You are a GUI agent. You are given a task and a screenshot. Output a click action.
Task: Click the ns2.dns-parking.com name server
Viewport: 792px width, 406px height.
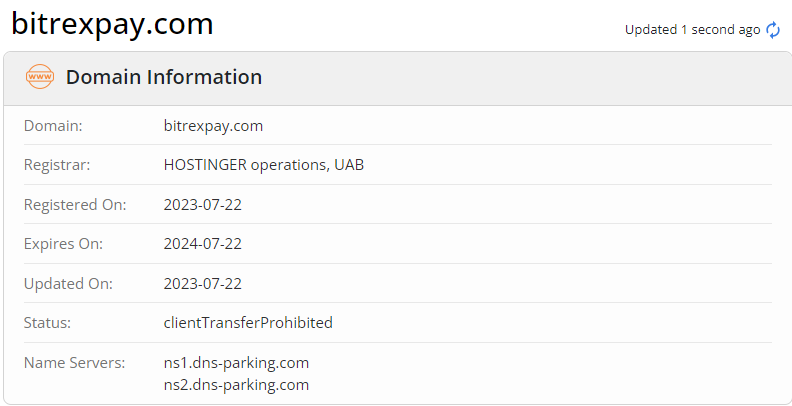[x=236, y=385]
